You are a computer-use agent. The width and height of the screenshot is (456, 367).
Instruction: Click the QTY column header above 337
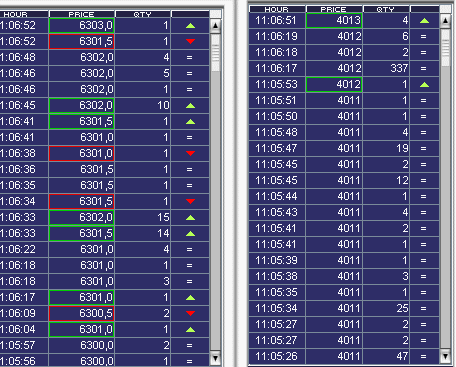pos(386,9)
